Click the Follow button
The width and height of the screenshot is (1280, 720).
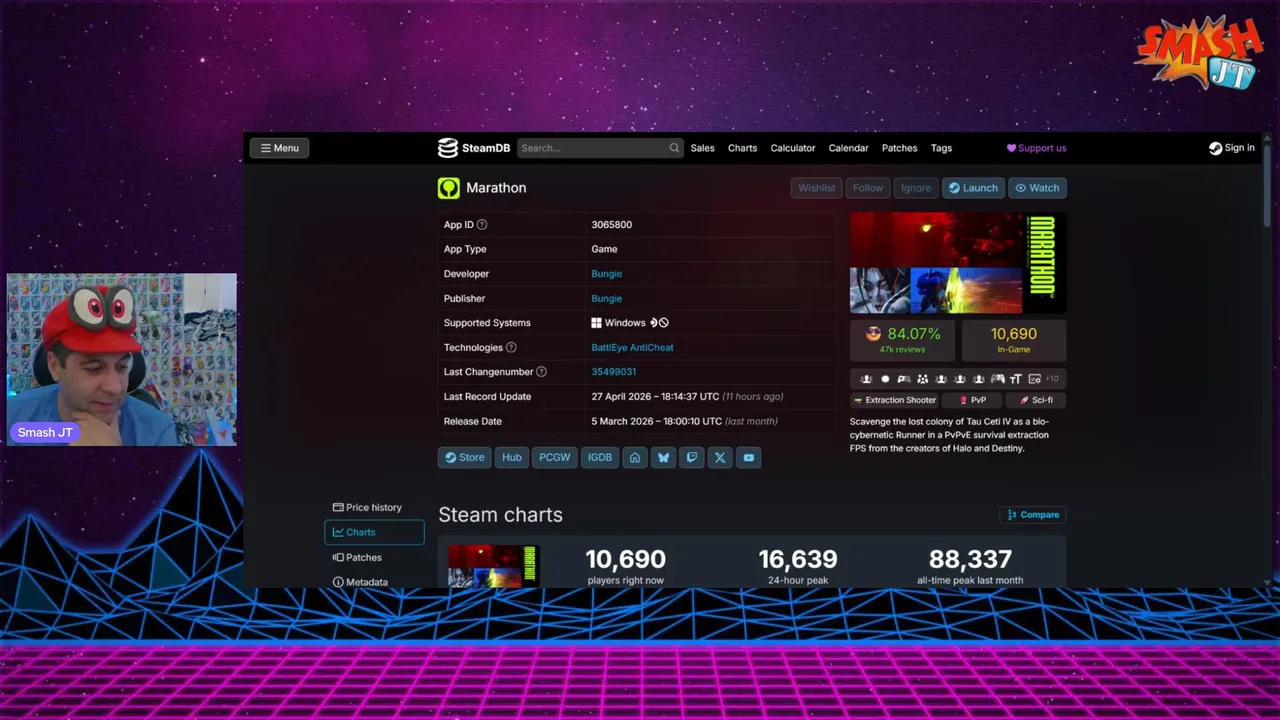click(x=868, y=188)
